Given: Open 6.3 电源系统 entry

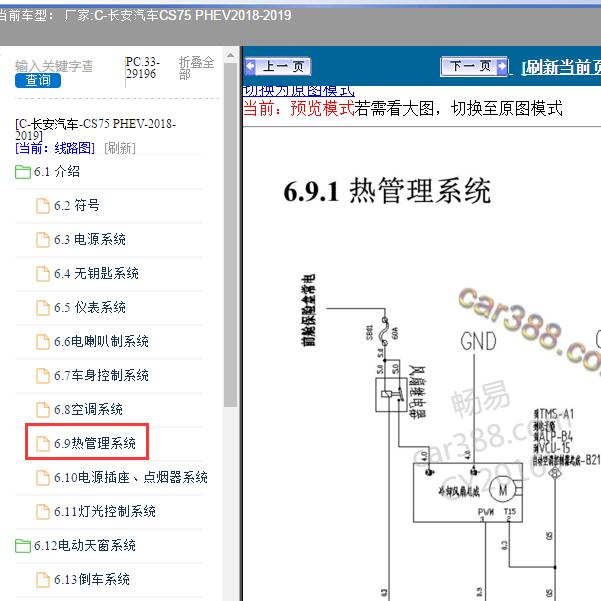Looking at the screenshot, I should (90, 240).
